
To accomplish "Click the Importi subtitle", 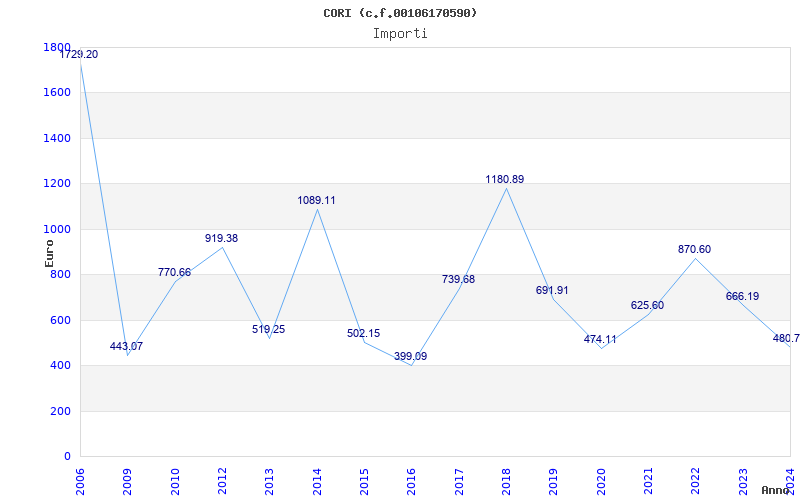I will [x=400, y=34].
